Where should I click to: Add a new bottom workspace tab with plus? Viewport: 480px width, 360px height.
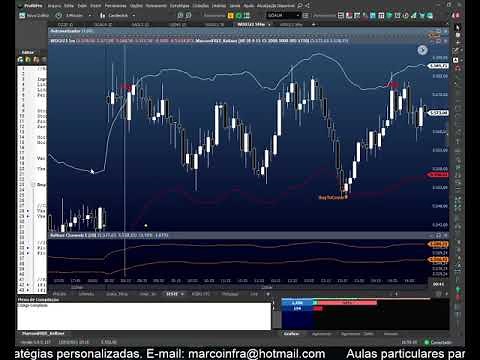coord(268,294)
